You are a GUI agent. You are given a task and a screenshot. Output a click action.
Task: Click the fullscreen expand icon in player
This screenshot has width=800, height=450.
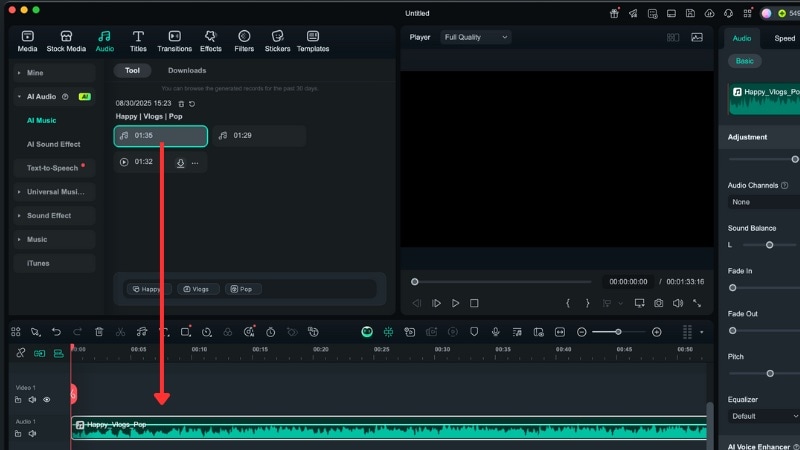tap(697, 303)
